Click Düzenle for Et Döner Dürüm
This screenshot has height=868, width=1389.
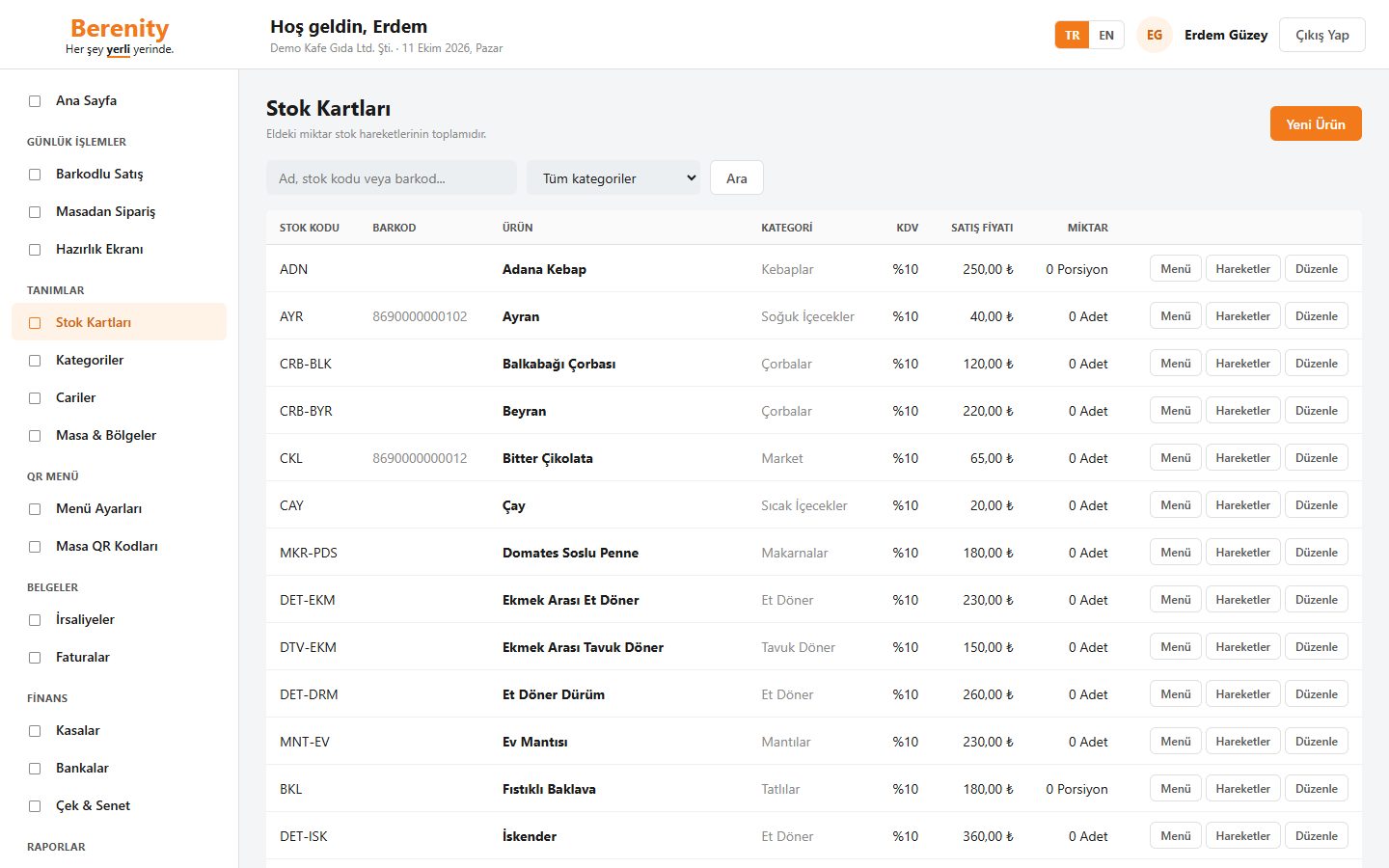pyautogui.click(x=1317, y=694)
